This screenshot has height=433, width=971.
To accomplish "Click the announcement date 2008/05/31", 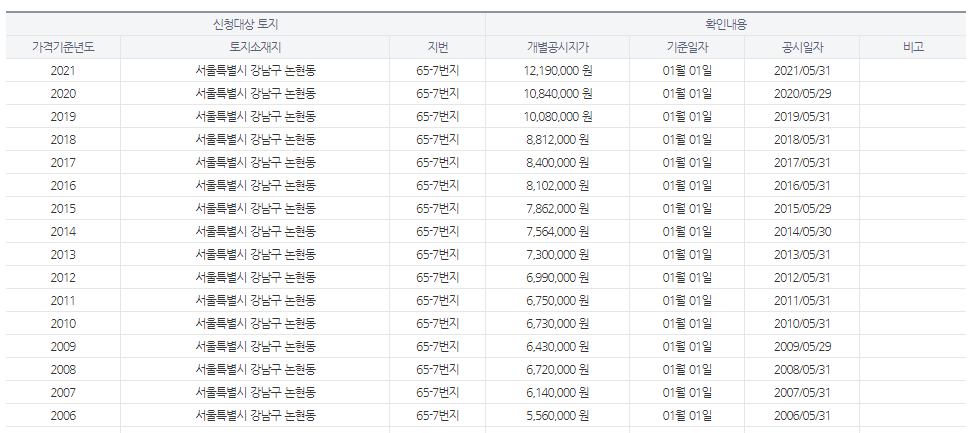I will click(x=802, y=370).
